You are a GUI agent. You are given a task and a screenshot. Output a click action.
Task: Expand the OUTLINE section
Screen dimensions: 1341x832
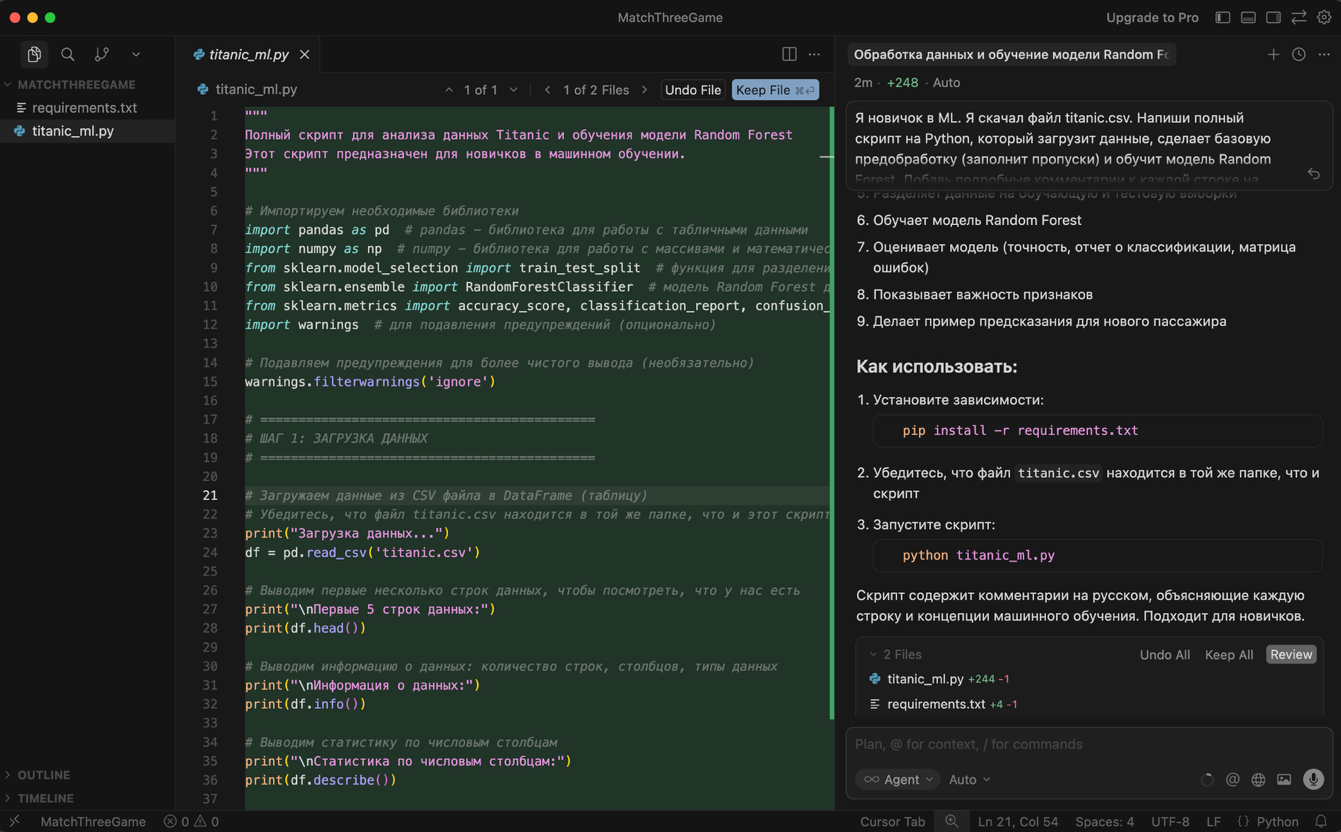click(46, 774)
